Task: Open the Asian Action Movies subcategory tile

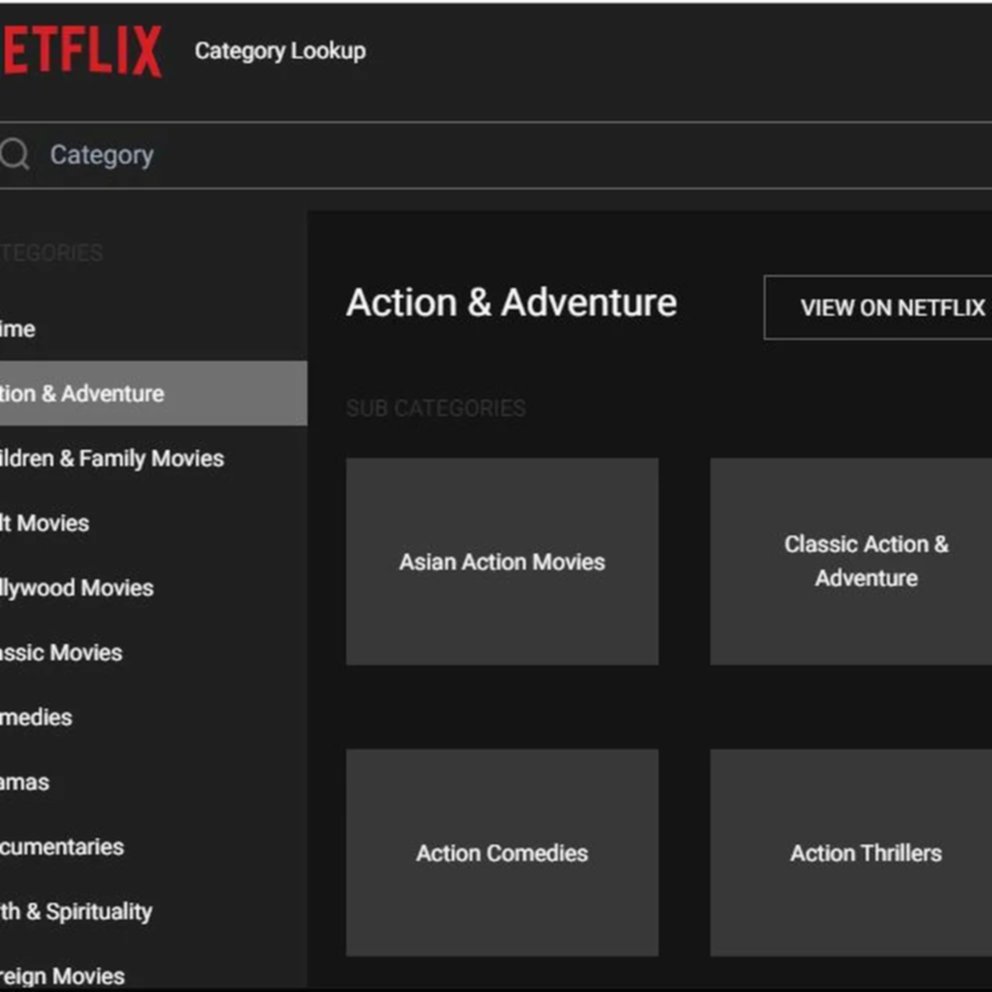Action: point(502,562)
